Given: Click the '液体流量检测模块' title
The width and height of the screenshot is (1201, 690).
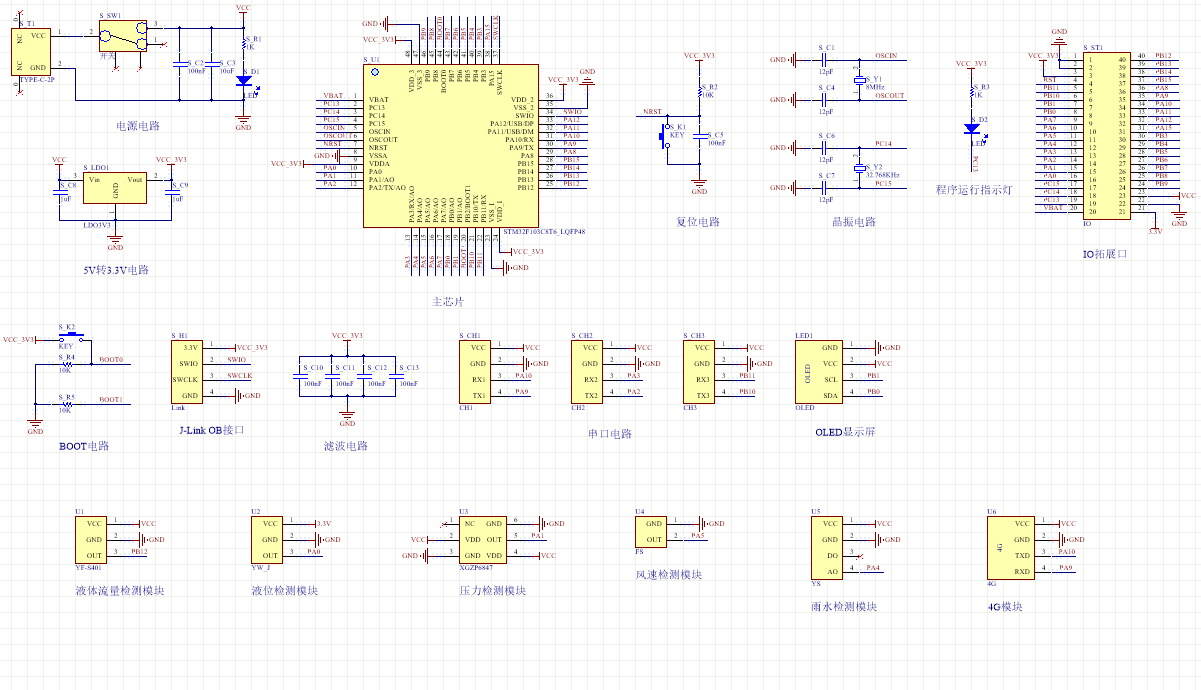Looking at the screenshot, I should (x=120, y=591).
